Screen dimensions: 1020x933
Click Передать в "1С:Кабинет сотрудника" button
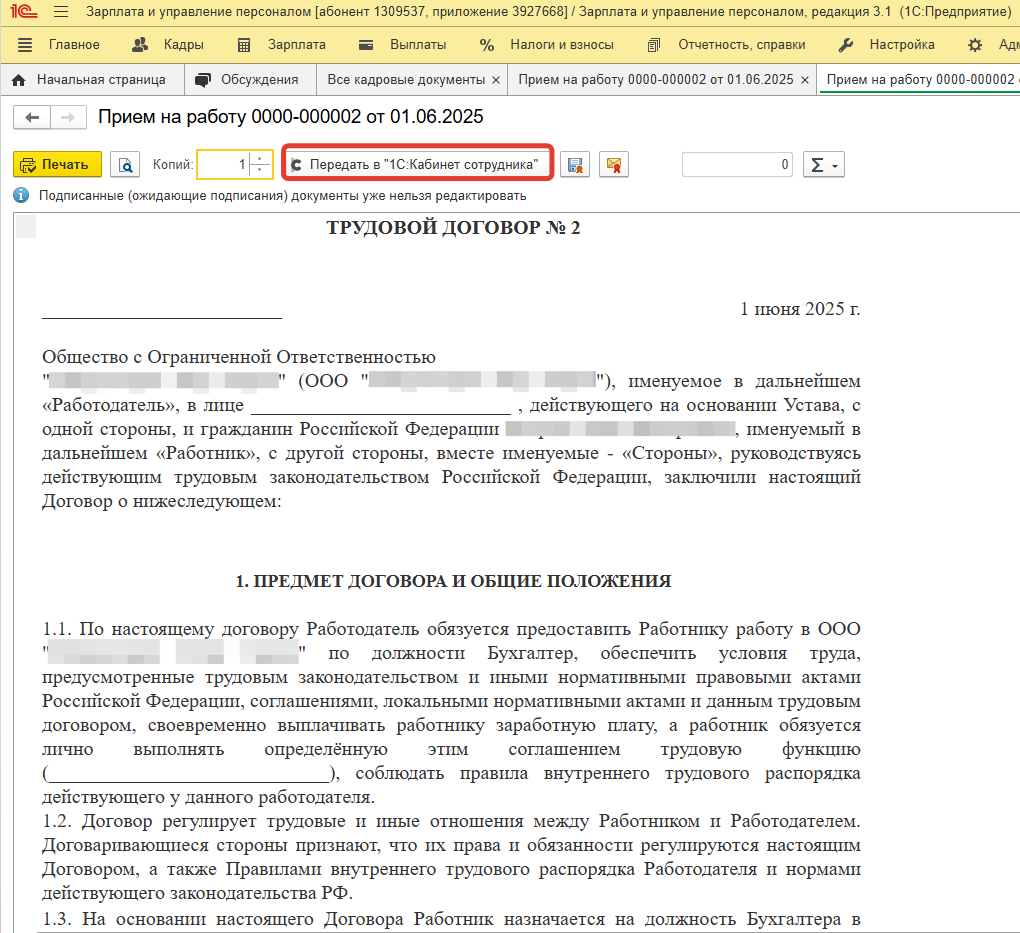point(416,164)
